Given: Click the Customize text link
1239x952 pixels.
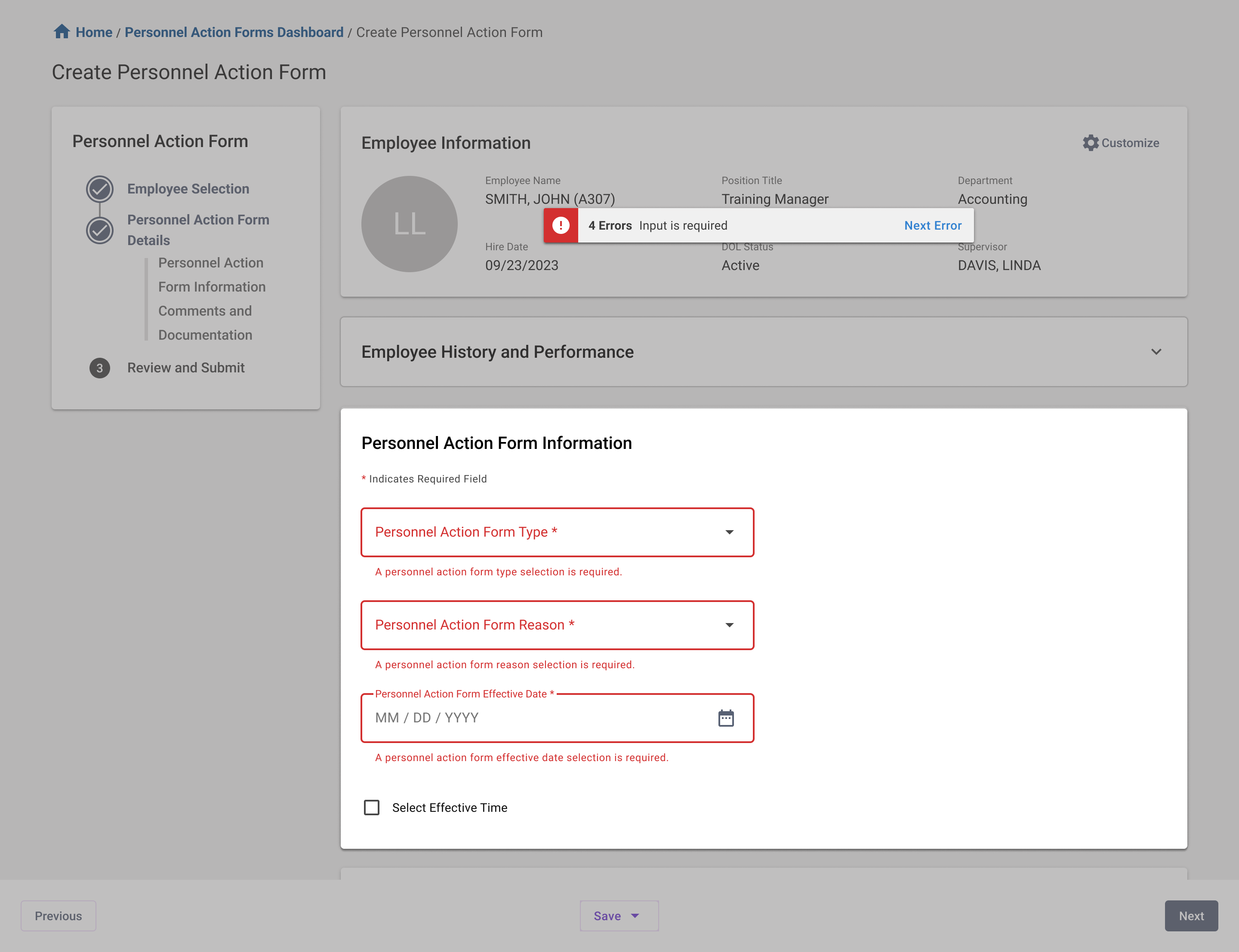Looking at the screenshot, I should click(x=1130, y=143).
